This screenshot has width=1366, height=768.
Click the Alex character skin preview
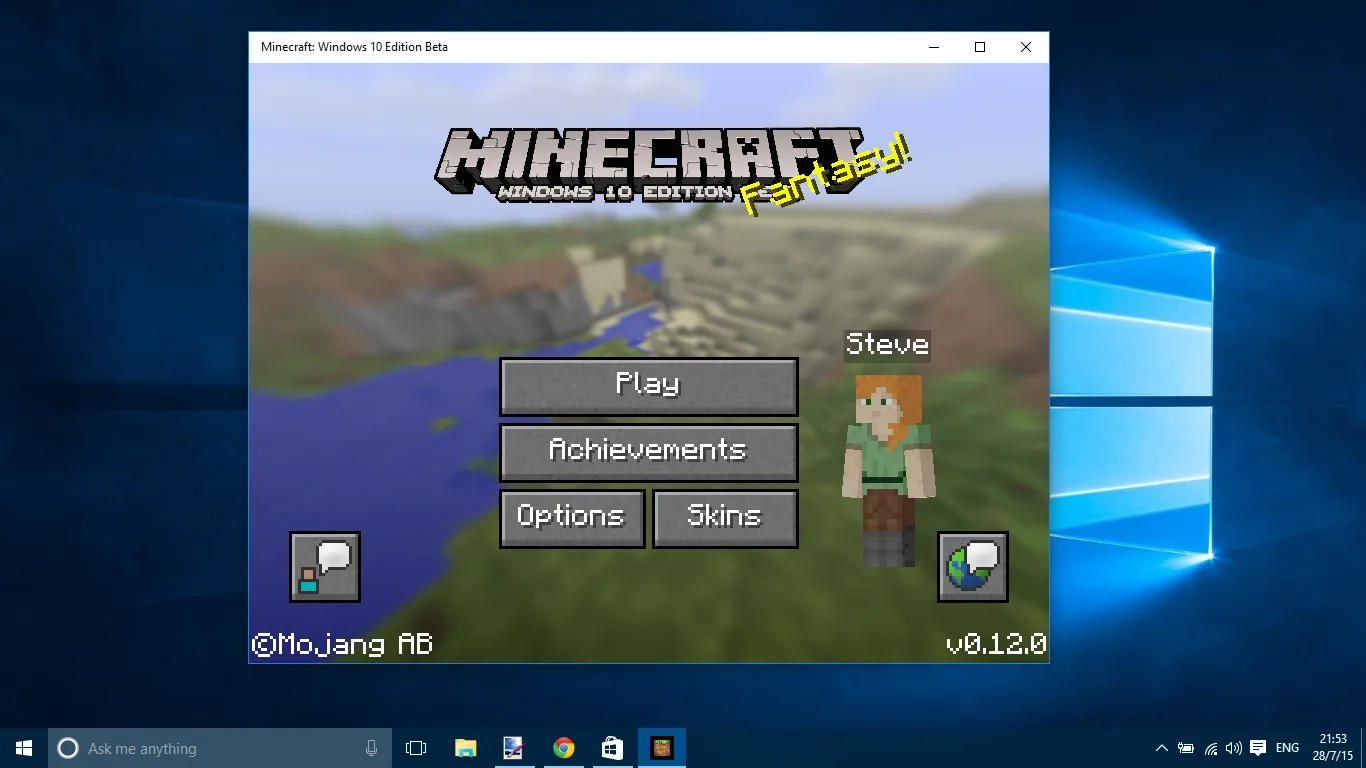[888, 471]
